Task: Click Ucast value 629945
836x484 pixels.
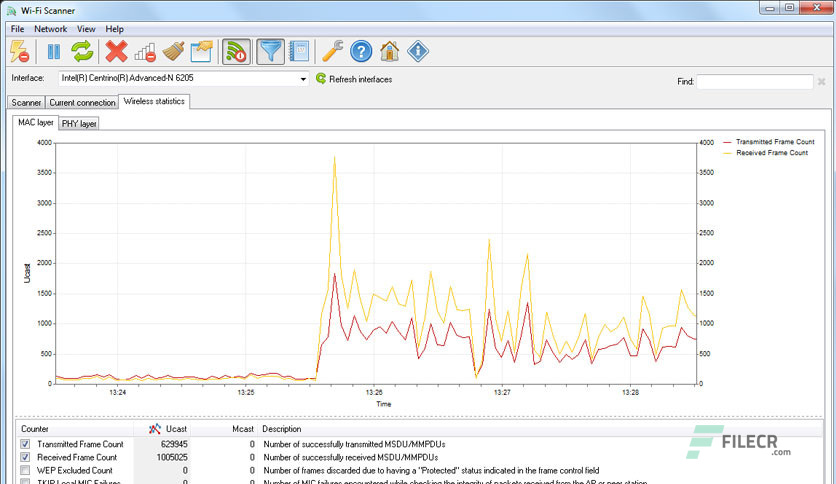Action: tap(174, 444)
